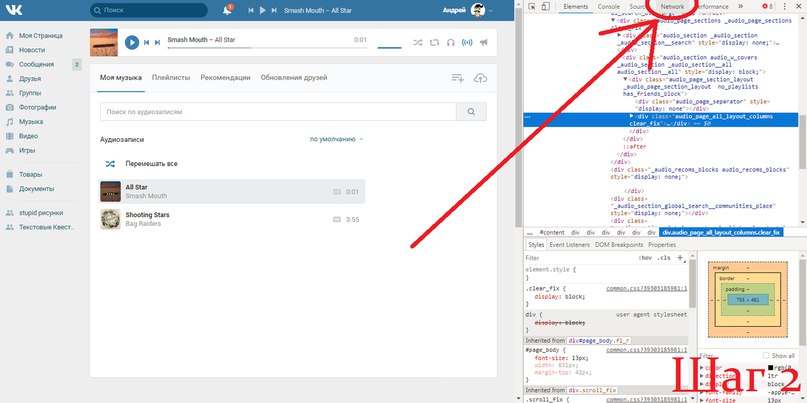
Task: Switch to DevTools Console tab
Action: (608, 6)
